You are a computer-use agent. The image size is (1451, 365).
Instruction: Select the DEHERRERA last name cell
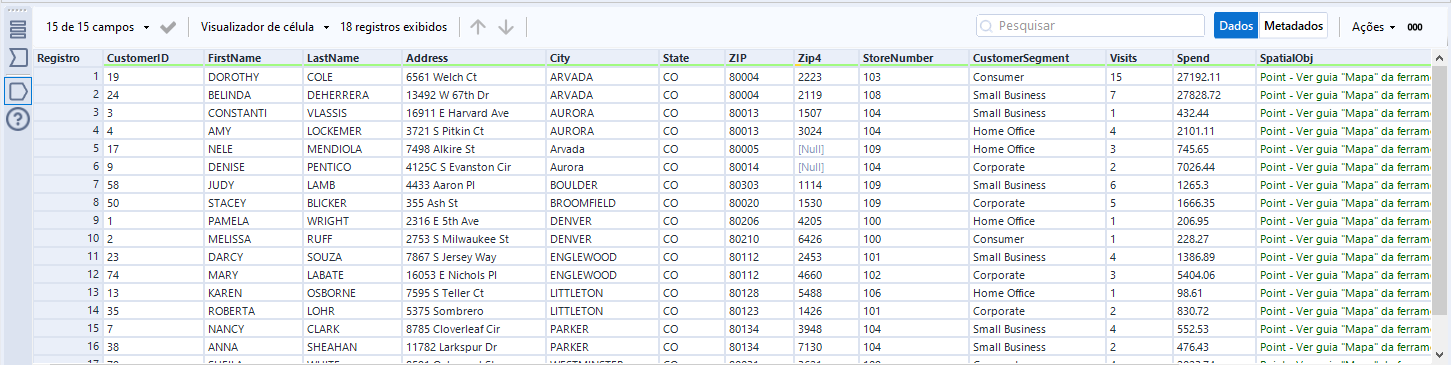click(352, 94)
